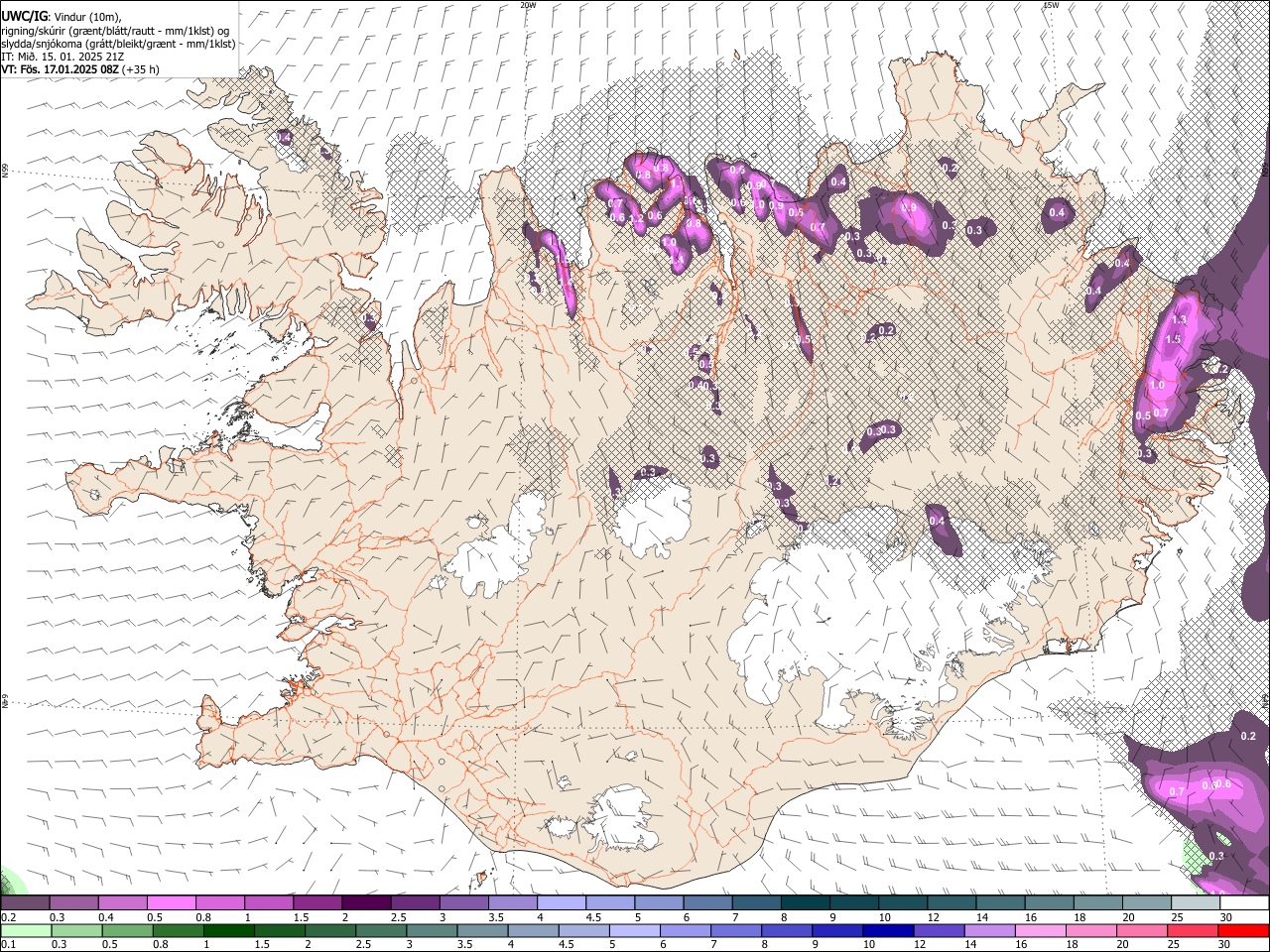Image resolution: width=1270 pixels, height=952 pixels.
Task: Click the 1.3 snowfall value on east coast
Action: coord(1179,320)
